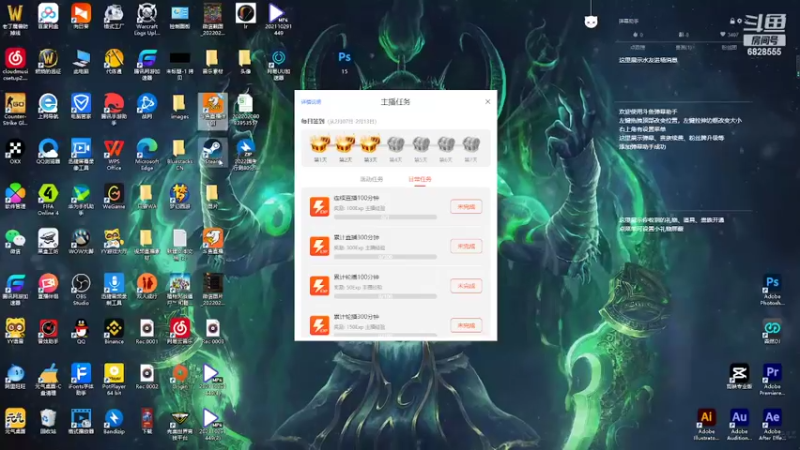The width and height of the screenshot is (800, 450).
Task: Click 未完成 for 累计直播300分钟 task
Action: pos(466,246)
